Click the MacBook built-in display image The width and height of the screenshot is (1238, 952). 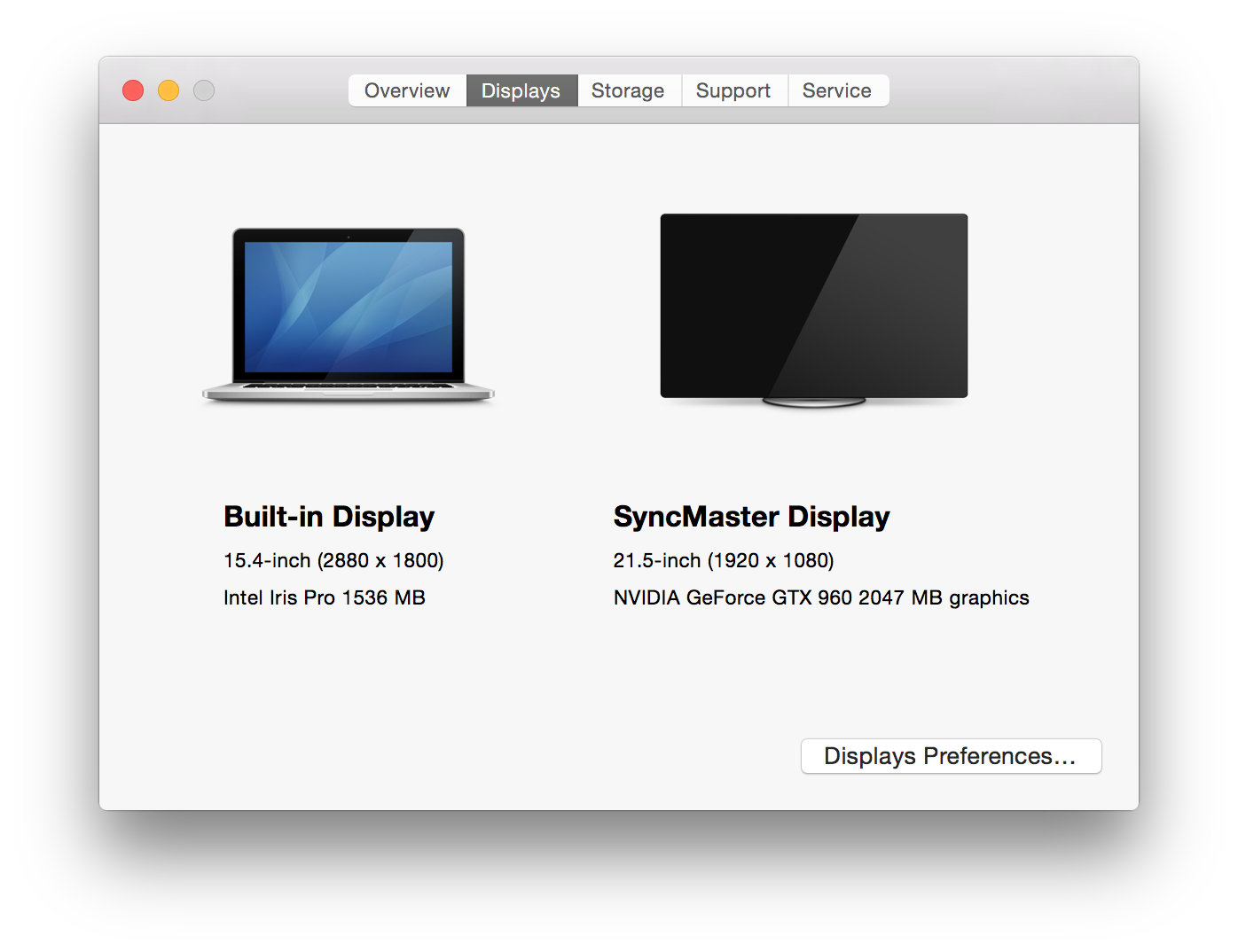(349, 316)
